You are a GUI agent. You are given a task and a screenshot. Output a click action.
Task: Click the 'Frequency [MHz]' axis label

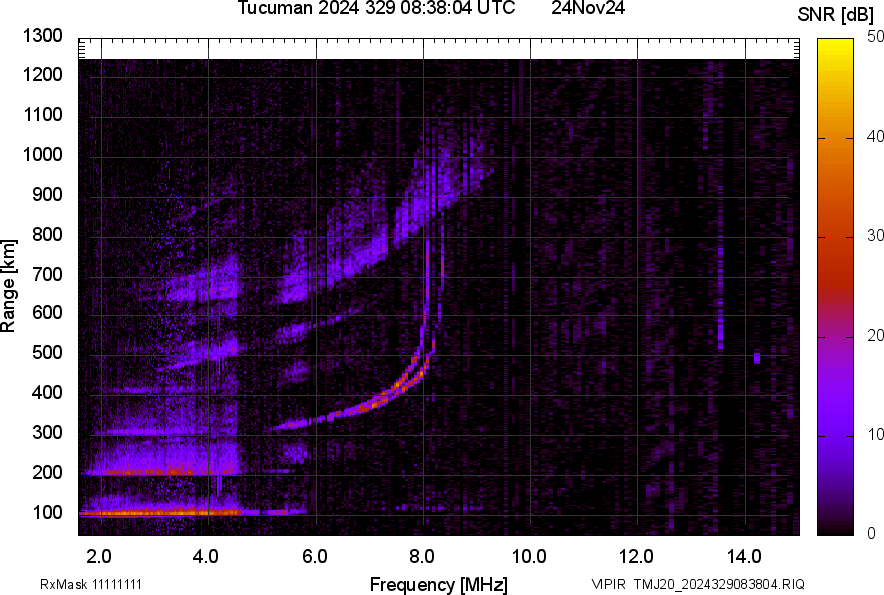click(439, 584)
